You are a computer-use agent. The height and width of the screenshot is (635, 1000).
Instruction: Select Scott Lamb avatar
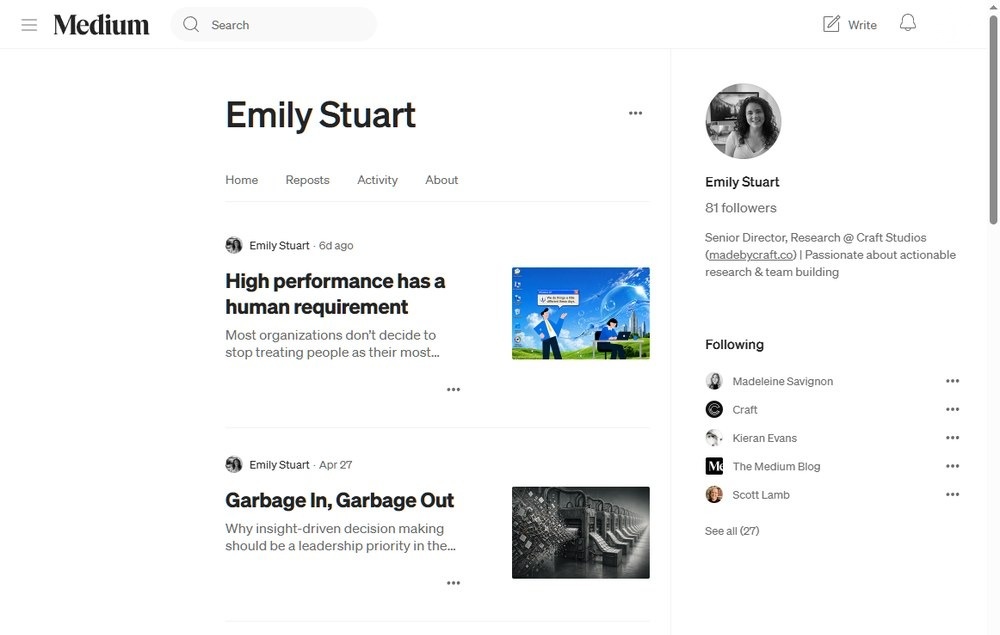point(714,495)
